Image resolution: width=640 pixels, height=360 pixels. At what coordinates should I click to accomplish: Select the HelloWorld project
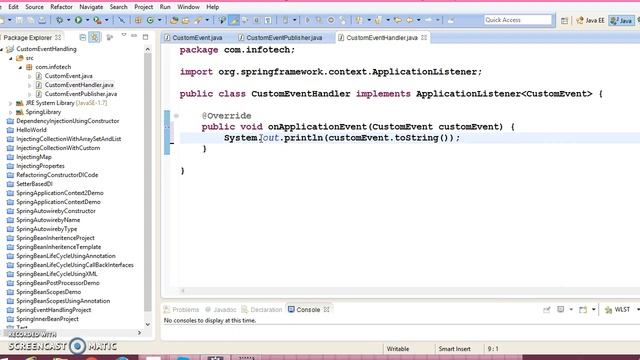(x=31, y=130)
